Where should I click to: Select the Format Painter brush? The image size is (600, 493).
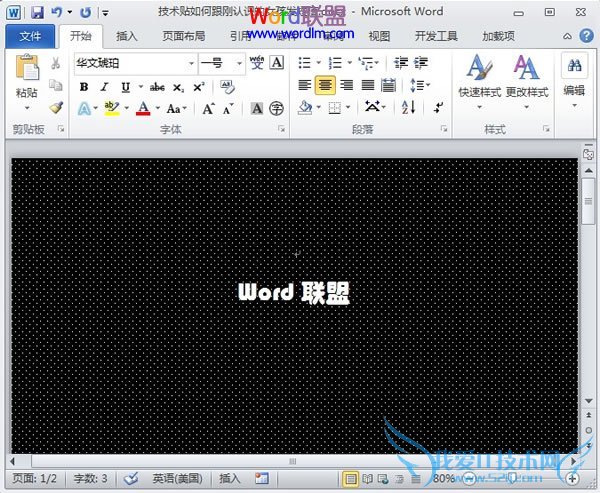pyautogui.click(x=56, y=107)
